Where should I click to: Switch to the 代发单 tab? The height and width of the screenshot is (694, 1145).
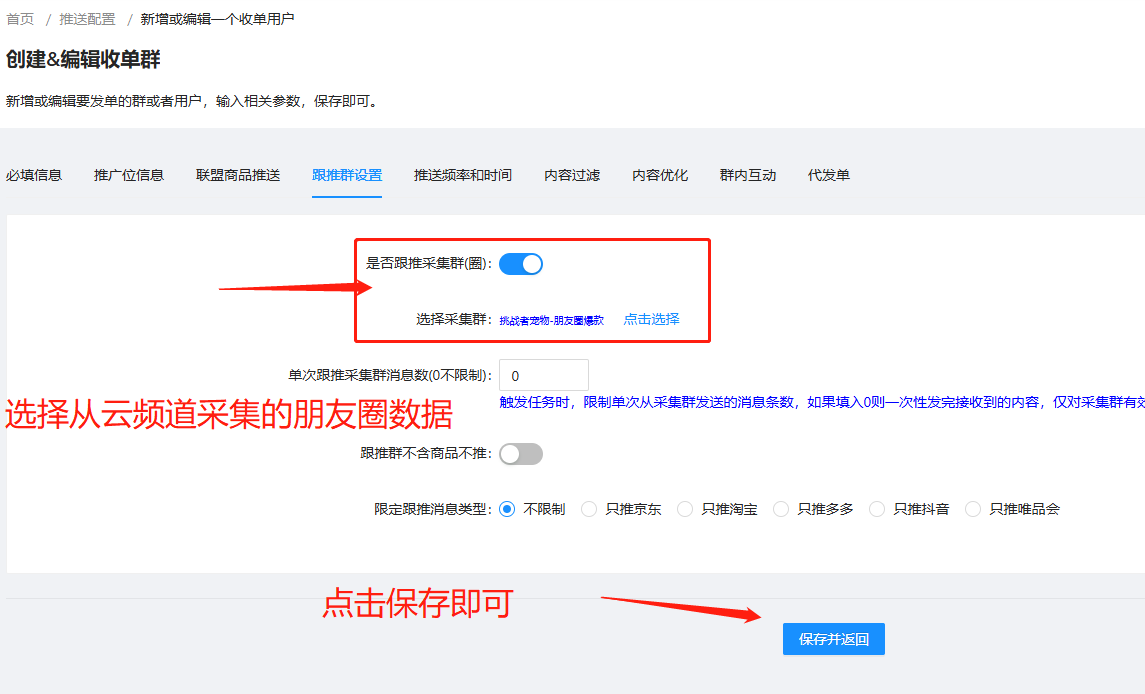(x=829, y=175)
